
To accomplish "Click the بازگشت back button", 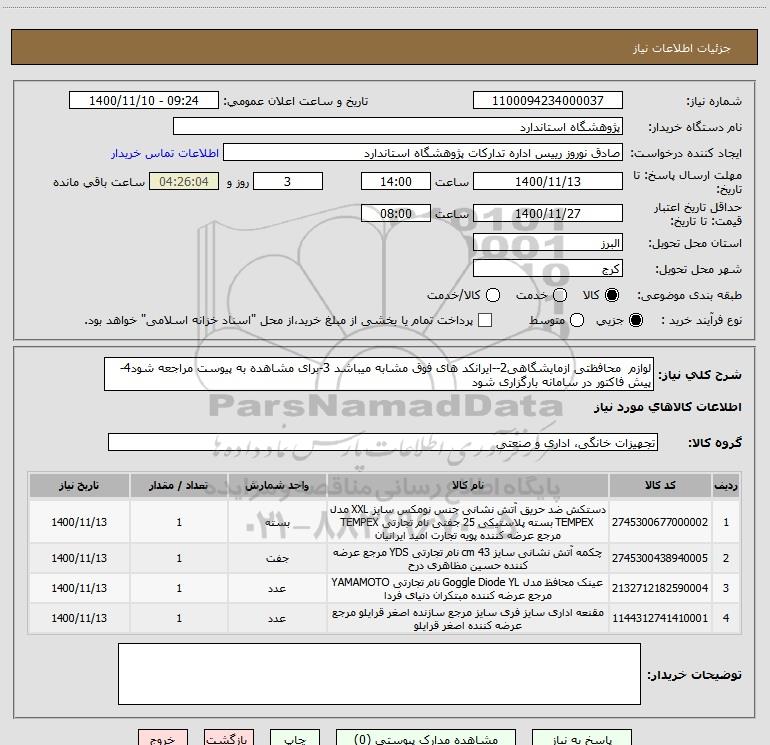I will tap(229, 738).
